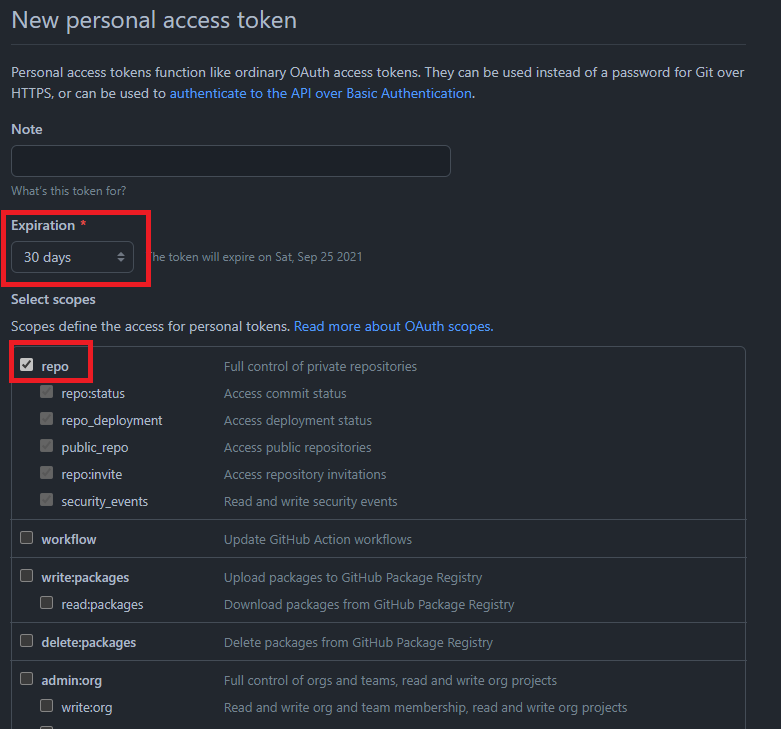Toggle the repo:status checkbox
781x729 pixels.
click(47, 393)
